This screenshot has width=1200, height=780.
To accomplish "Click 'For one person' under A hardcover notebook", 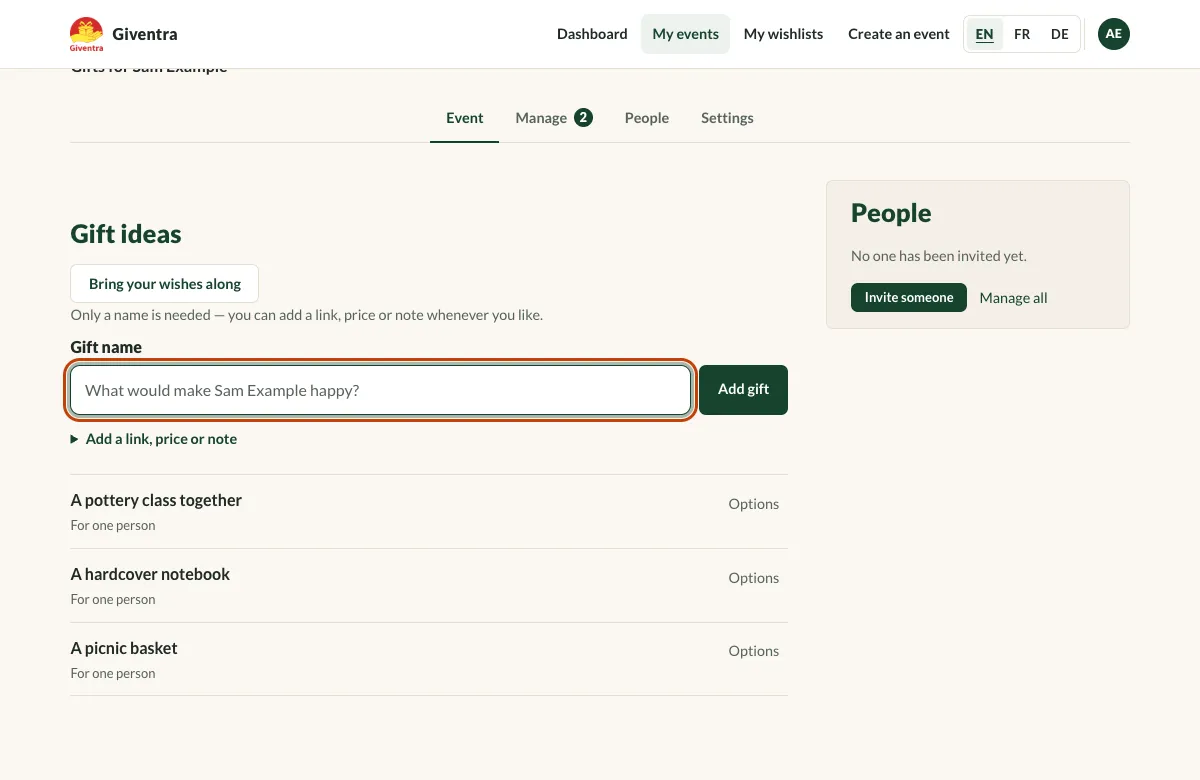I will (x=113, y=600).
